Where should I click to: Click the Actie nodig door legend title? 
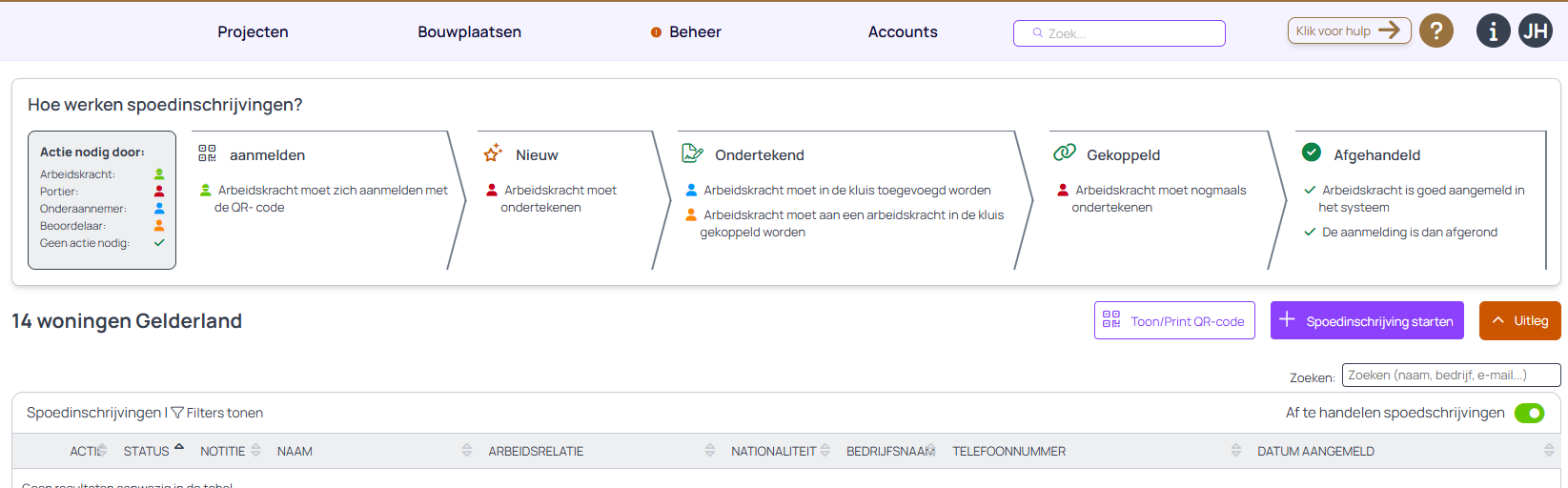92,152
